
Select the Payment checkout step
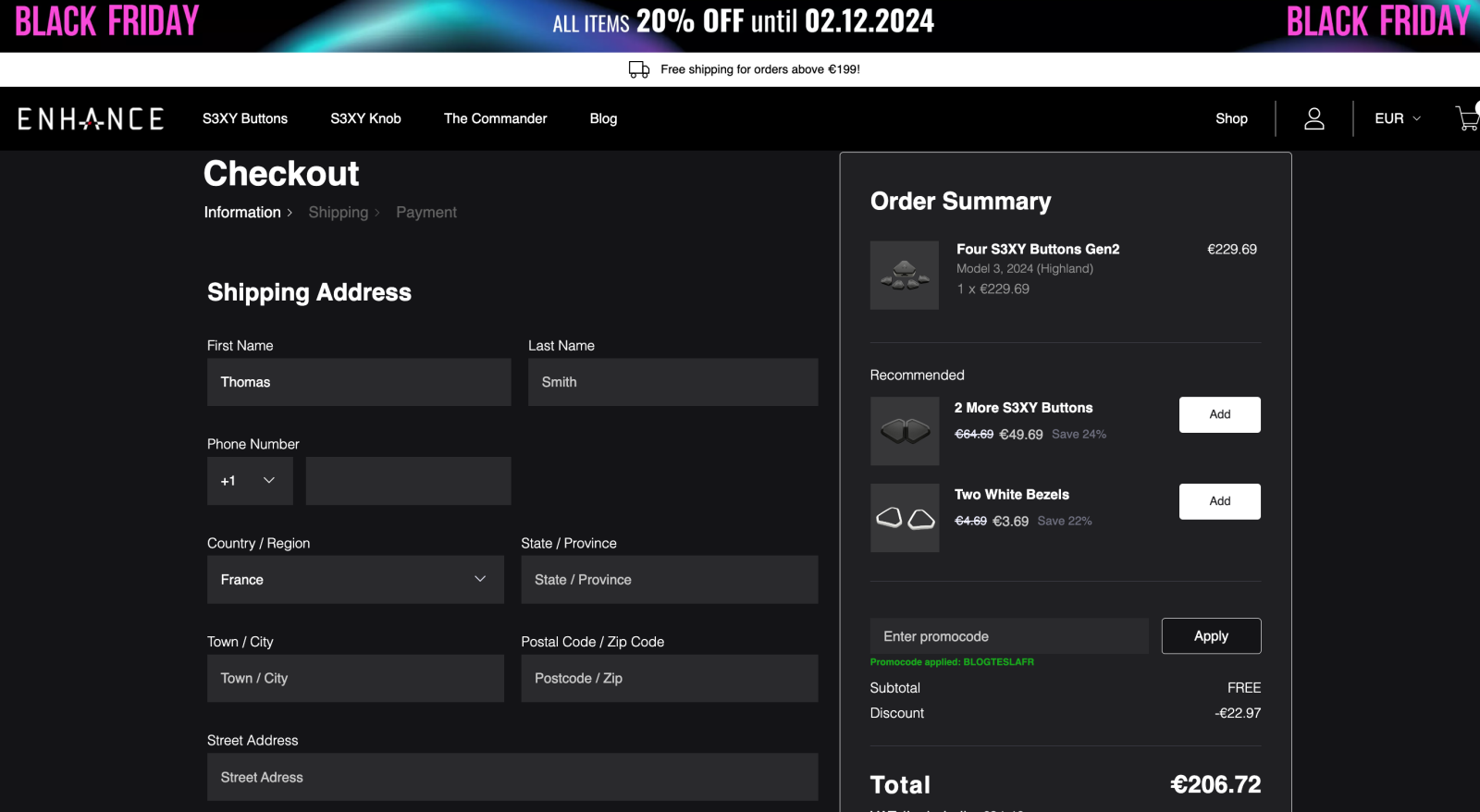coord(426,213)
